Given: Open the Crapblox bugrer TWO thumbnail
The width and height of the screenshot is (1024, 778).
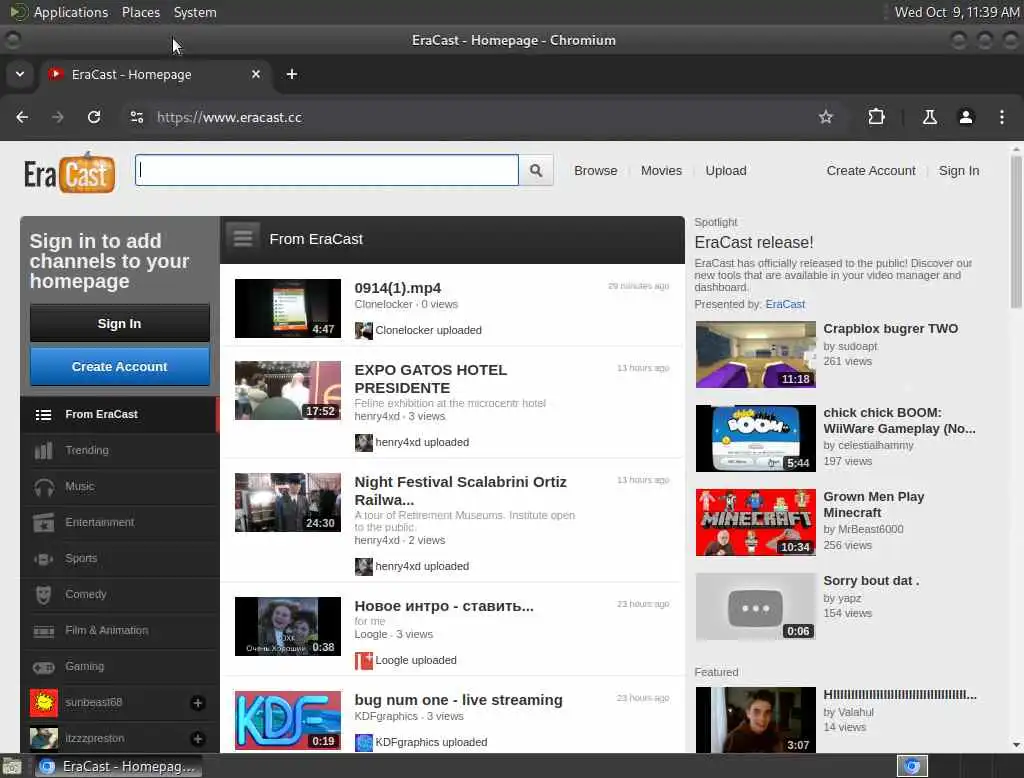Looking at the screenshot, I should click(x=756, y=355).
